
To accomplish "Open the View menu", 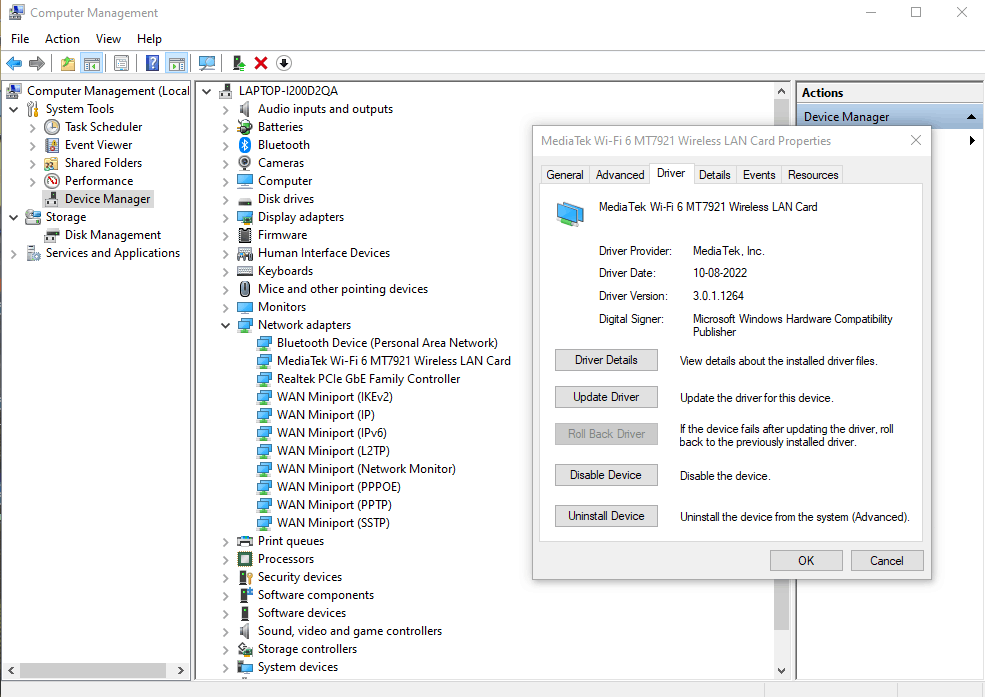I will click(108, 39).
